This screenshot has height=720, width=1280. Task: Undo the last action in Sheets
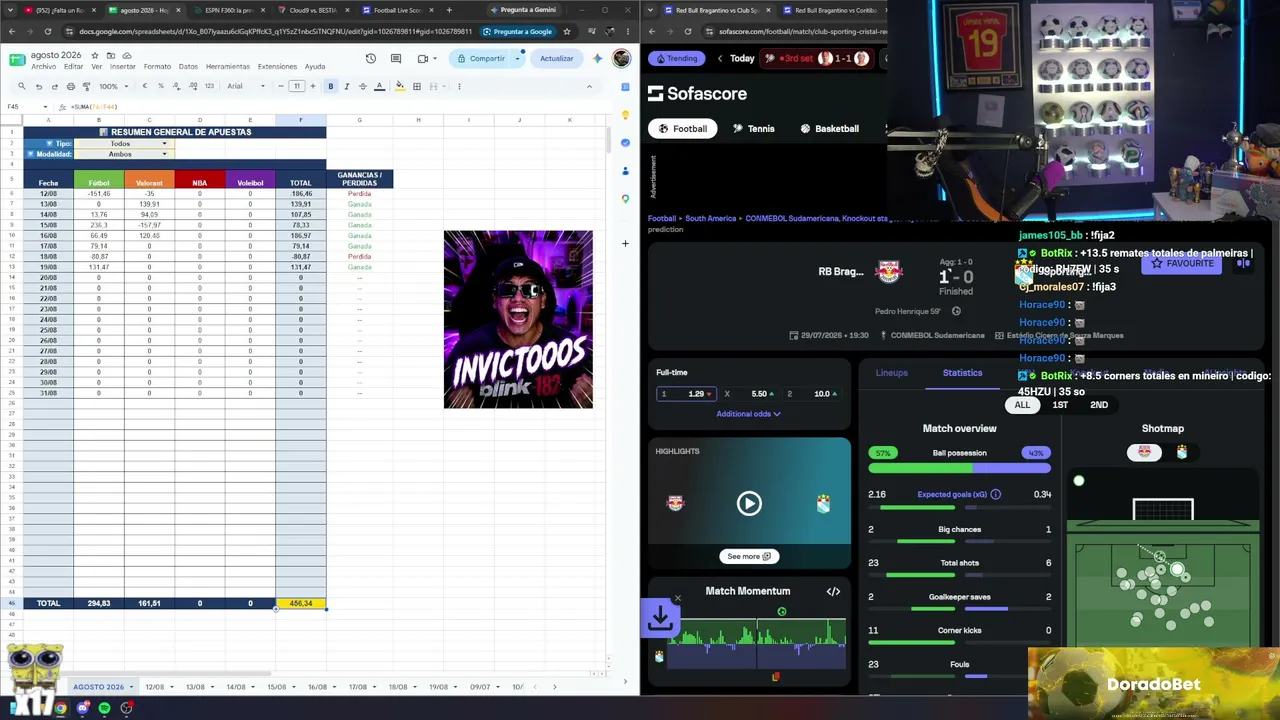[x=39, y=86]
